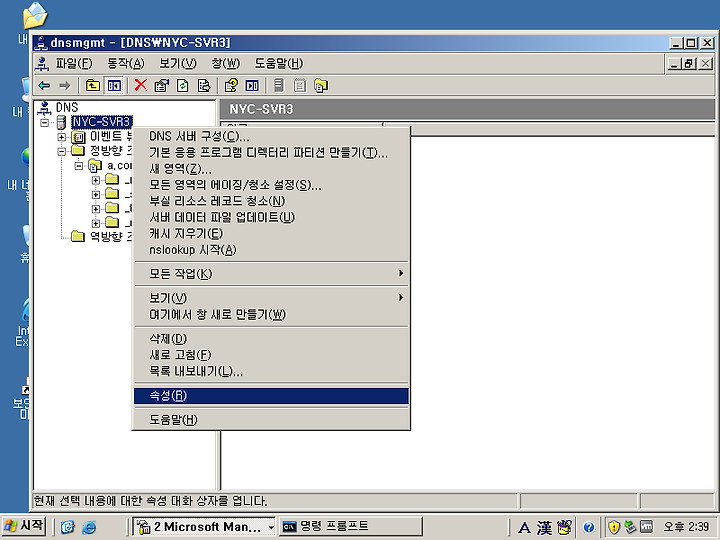The width and height of the screenshot is (720, 540).
Task: Go up one level with the folder icon
Action: [x=93, y=85]
